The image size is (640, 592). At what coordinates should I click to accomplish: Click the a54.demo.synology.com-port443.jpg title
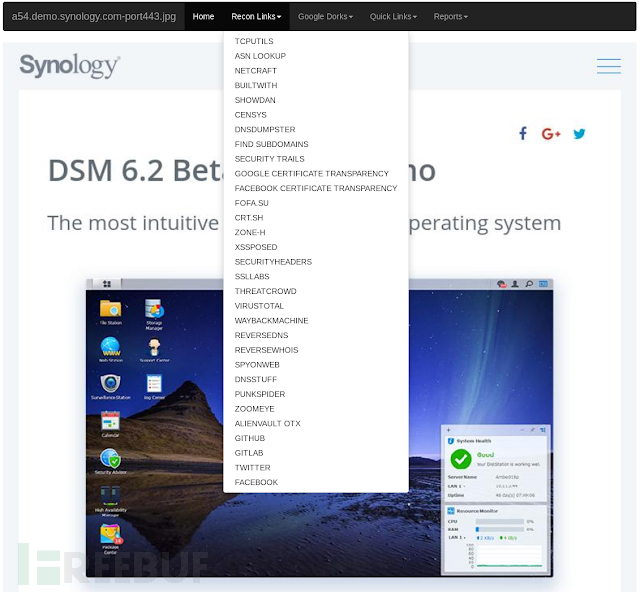pos(94,16)
